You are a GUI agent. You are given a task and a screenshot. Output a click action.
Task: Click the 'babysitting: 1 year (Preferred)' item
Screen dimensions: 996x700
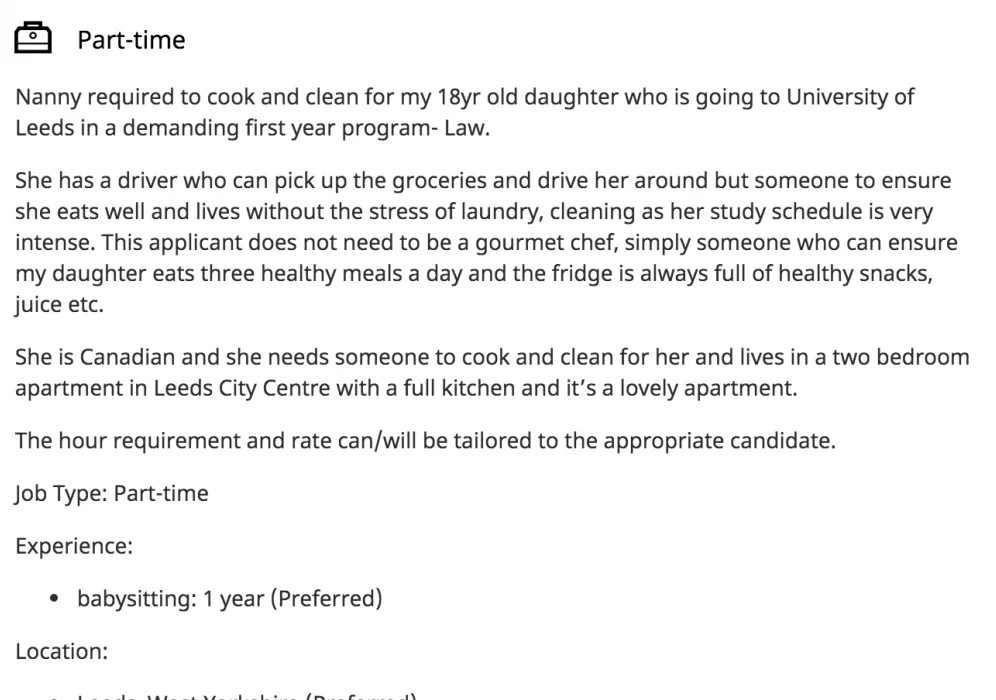[230, 598]
